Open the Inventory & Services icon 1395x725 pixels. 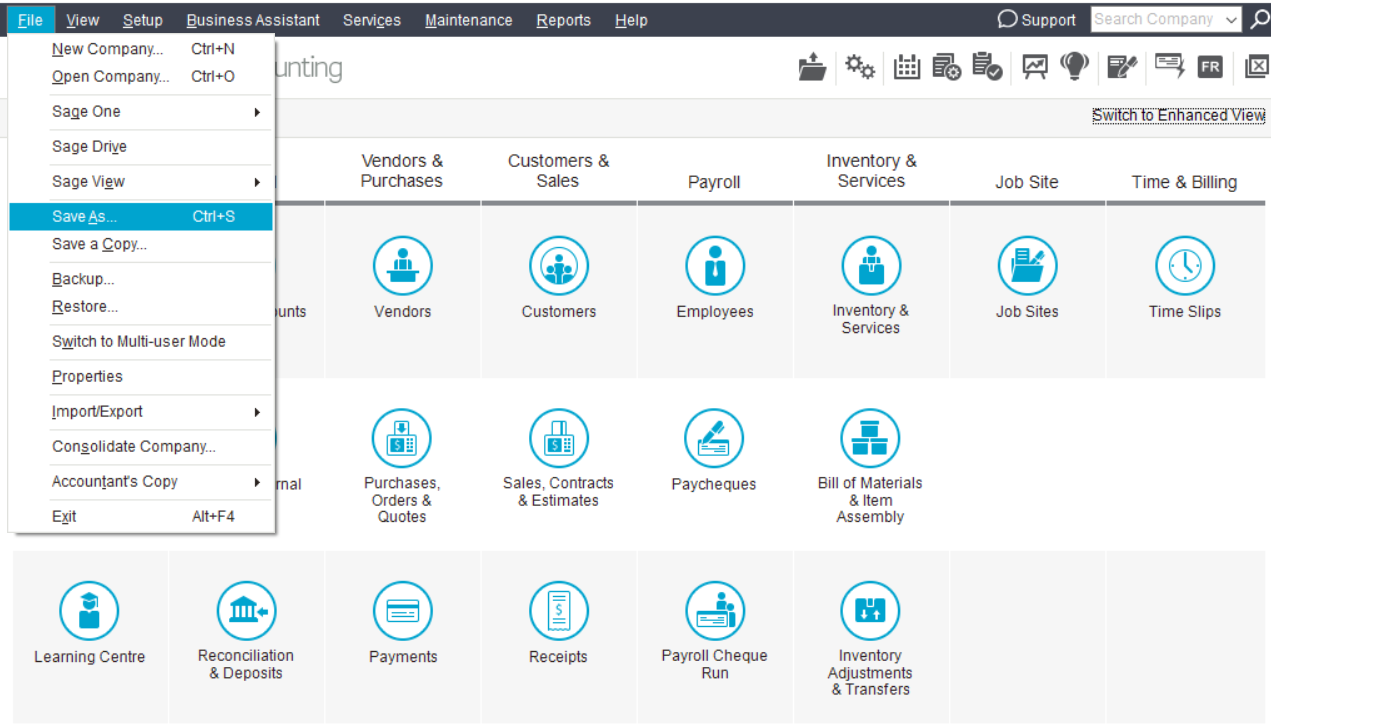[x=871, y=266]
